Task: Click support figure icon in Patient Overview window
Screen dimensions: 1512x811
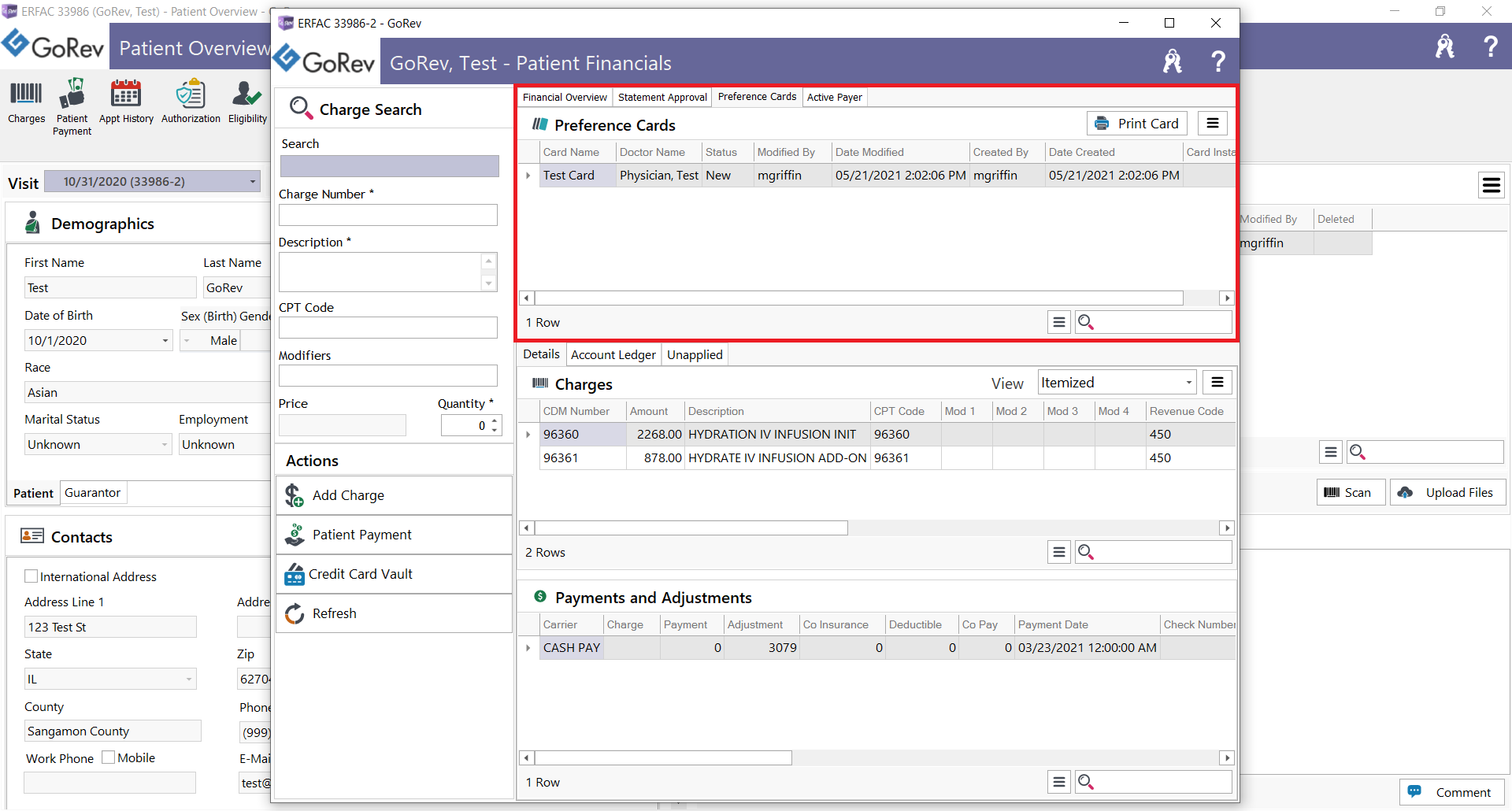Action: tap(1445, 46)
